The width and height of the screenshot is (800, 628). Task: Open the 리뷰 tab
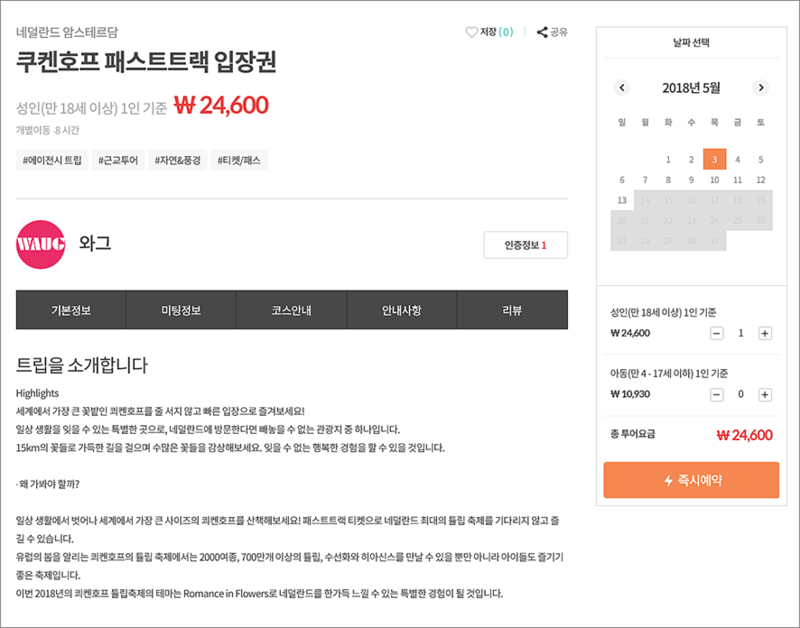click(512, 310)
